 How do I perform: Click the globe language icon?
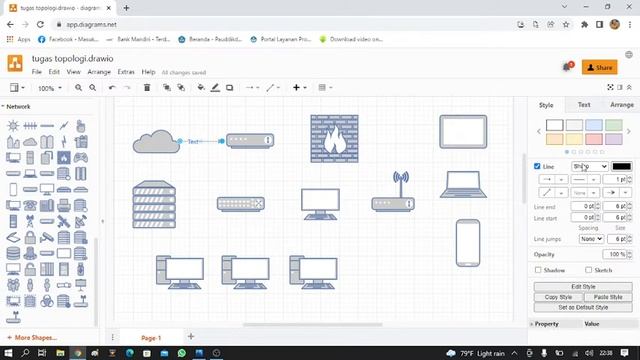click(x=629, y=55)
